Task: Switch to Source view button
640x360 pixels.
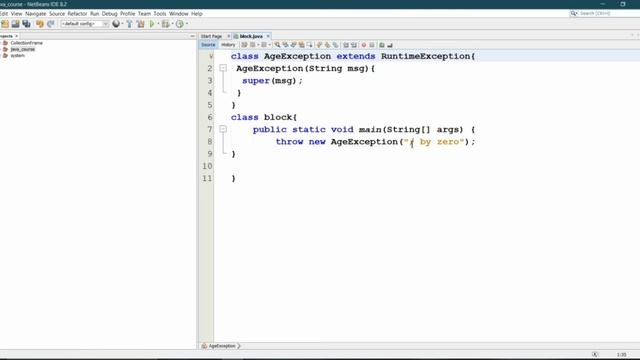Action: (208, 45)
